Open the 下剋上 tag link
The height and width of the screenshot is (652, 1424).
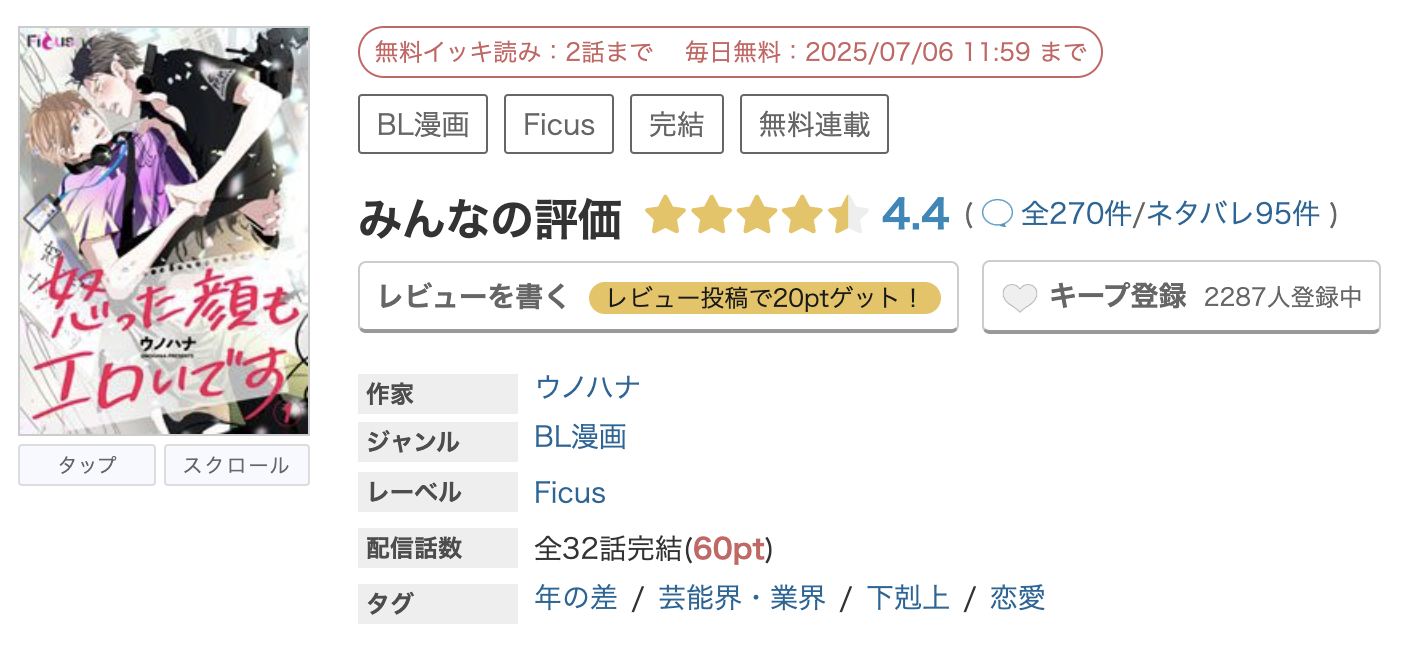pyautogui.click(x=908, y=598)
